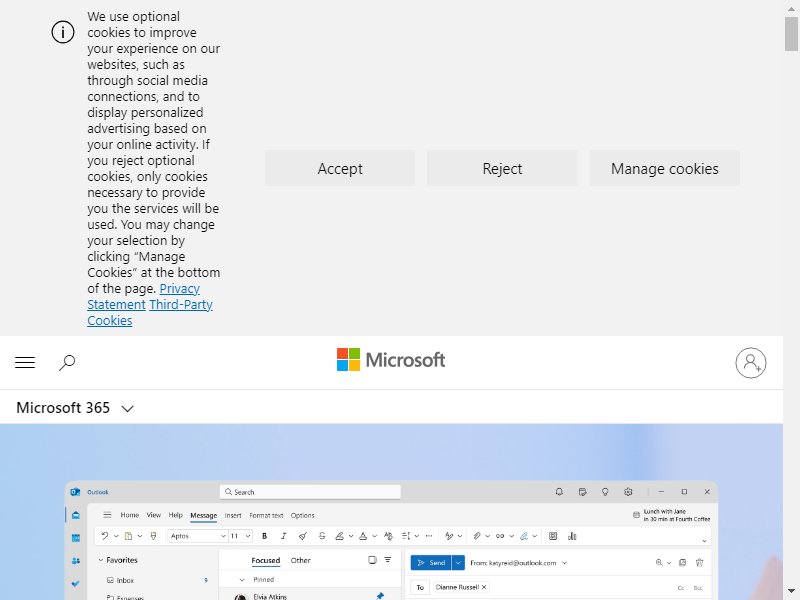The width and height of the screenshot is (800, 600).
Task: Click the Microsoft site search magnifier icon
Action: tap(67, 363)
